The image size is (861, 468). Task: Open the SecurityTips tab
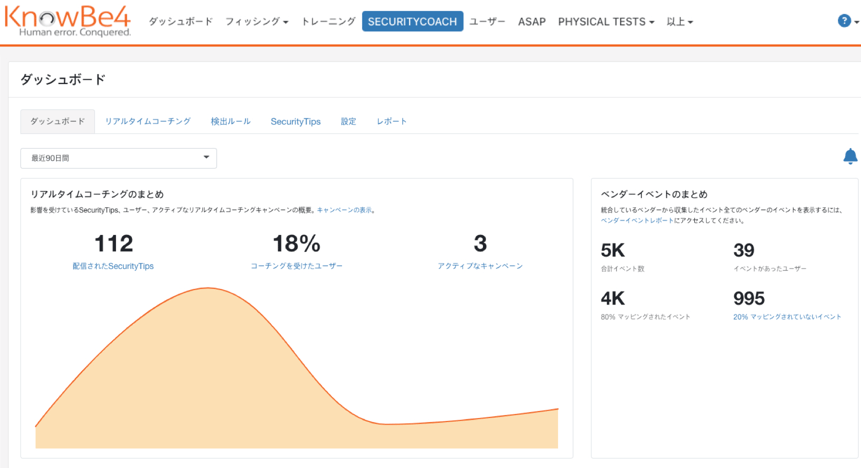[x=295, y=121]
